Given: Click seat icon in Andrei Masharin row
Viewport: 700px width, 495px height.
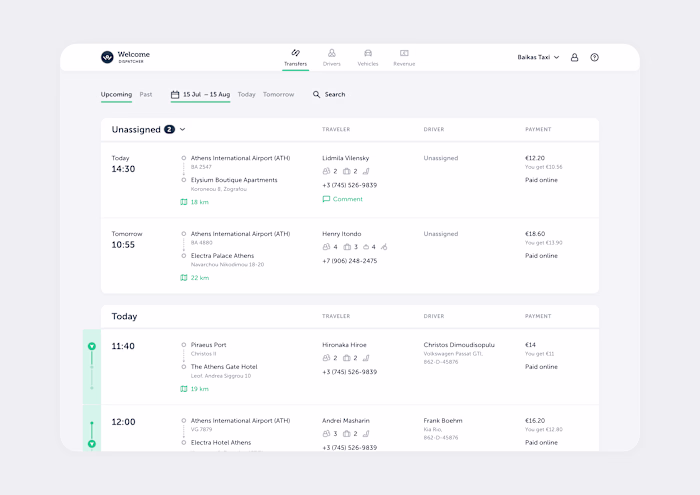Looking at the screenshot, I should tap(366, 433).
